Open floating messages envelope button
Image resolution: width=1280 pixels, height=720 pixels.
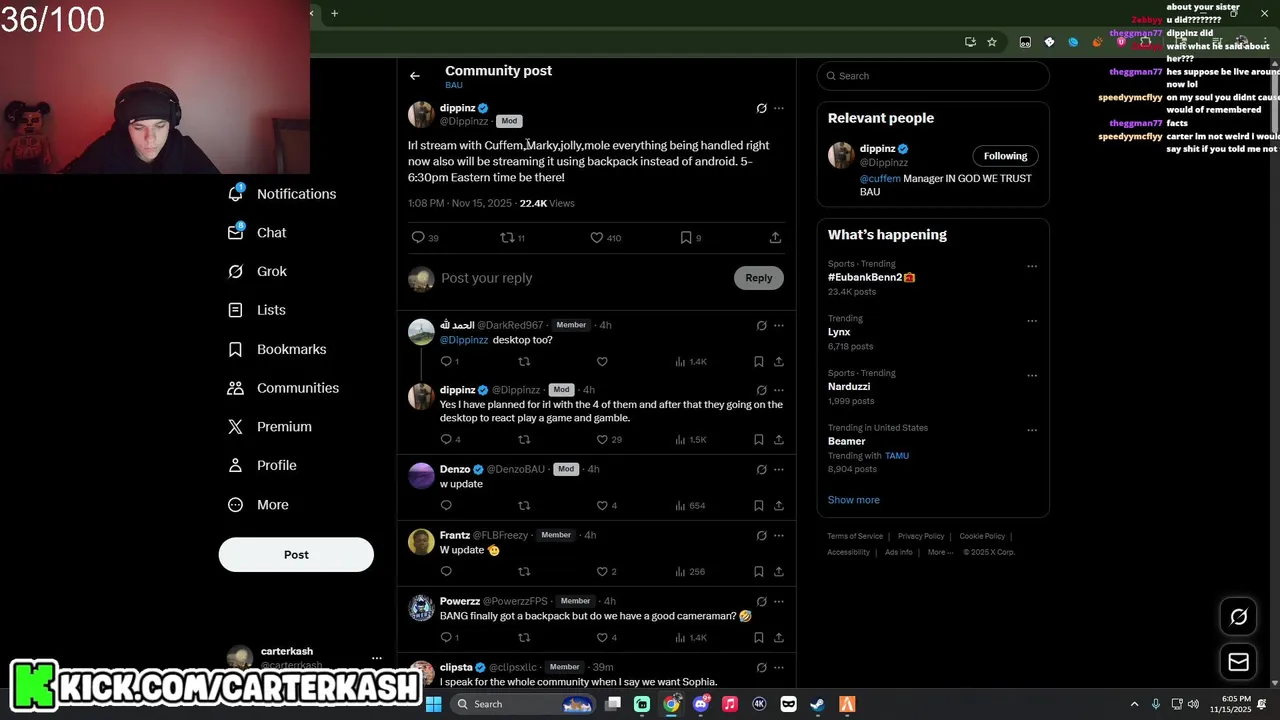tap(1238, 662)
